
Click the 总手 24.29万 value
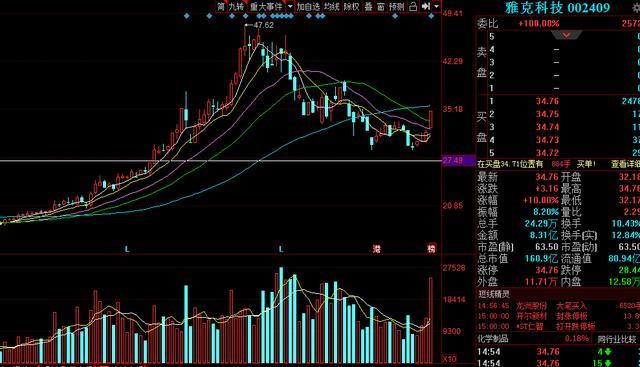click(541, 224)
